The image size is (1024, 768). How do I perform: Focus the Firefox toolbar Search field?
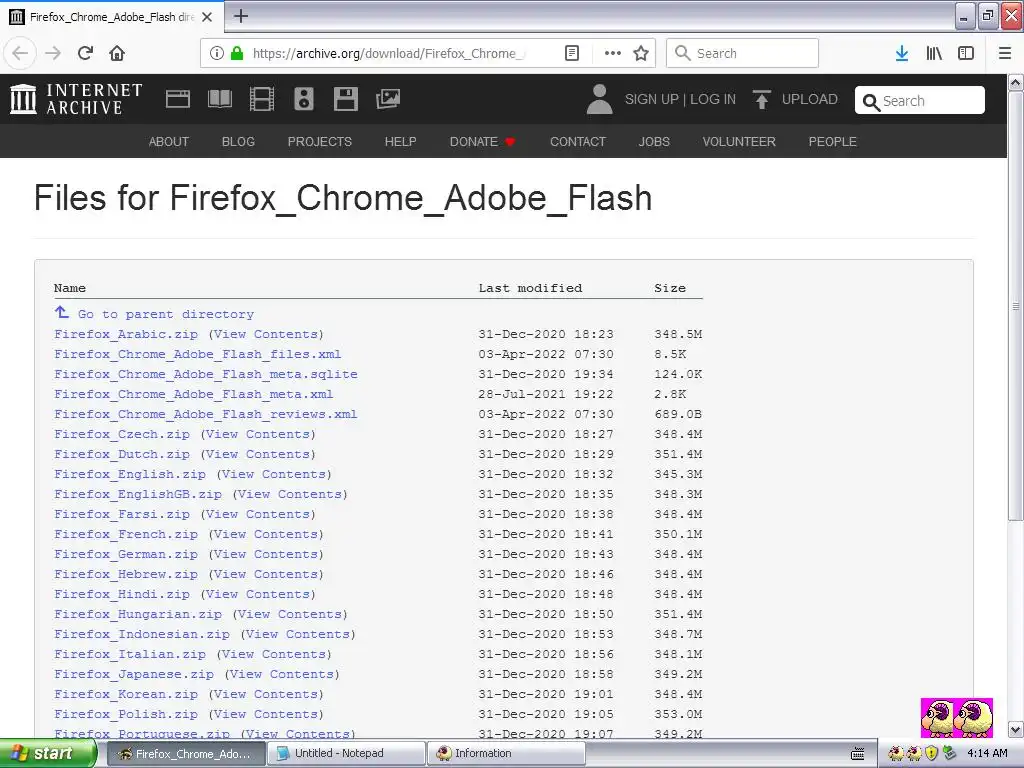click(743, 53)
